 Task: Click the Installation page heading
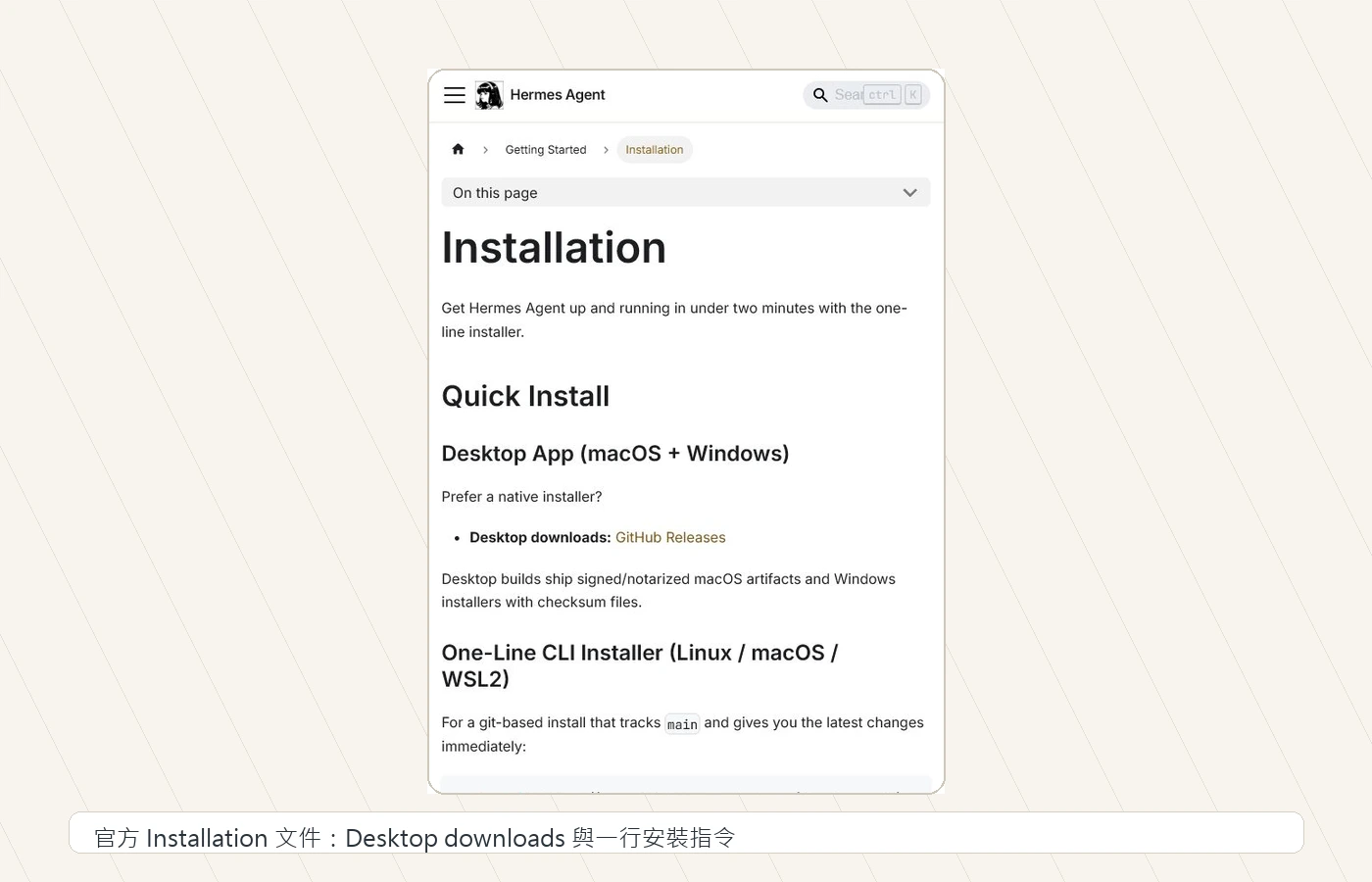point(554,248)
